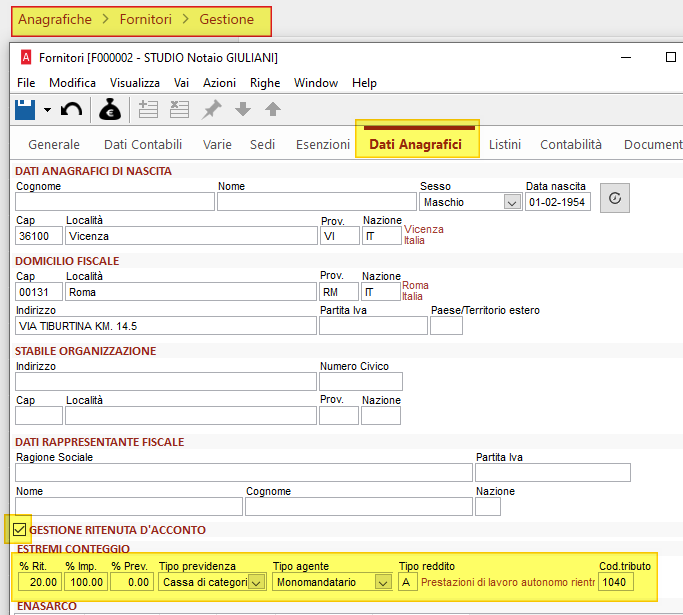Click the birth Cap field 36100

pyautogui.click(x=39, y=236)
